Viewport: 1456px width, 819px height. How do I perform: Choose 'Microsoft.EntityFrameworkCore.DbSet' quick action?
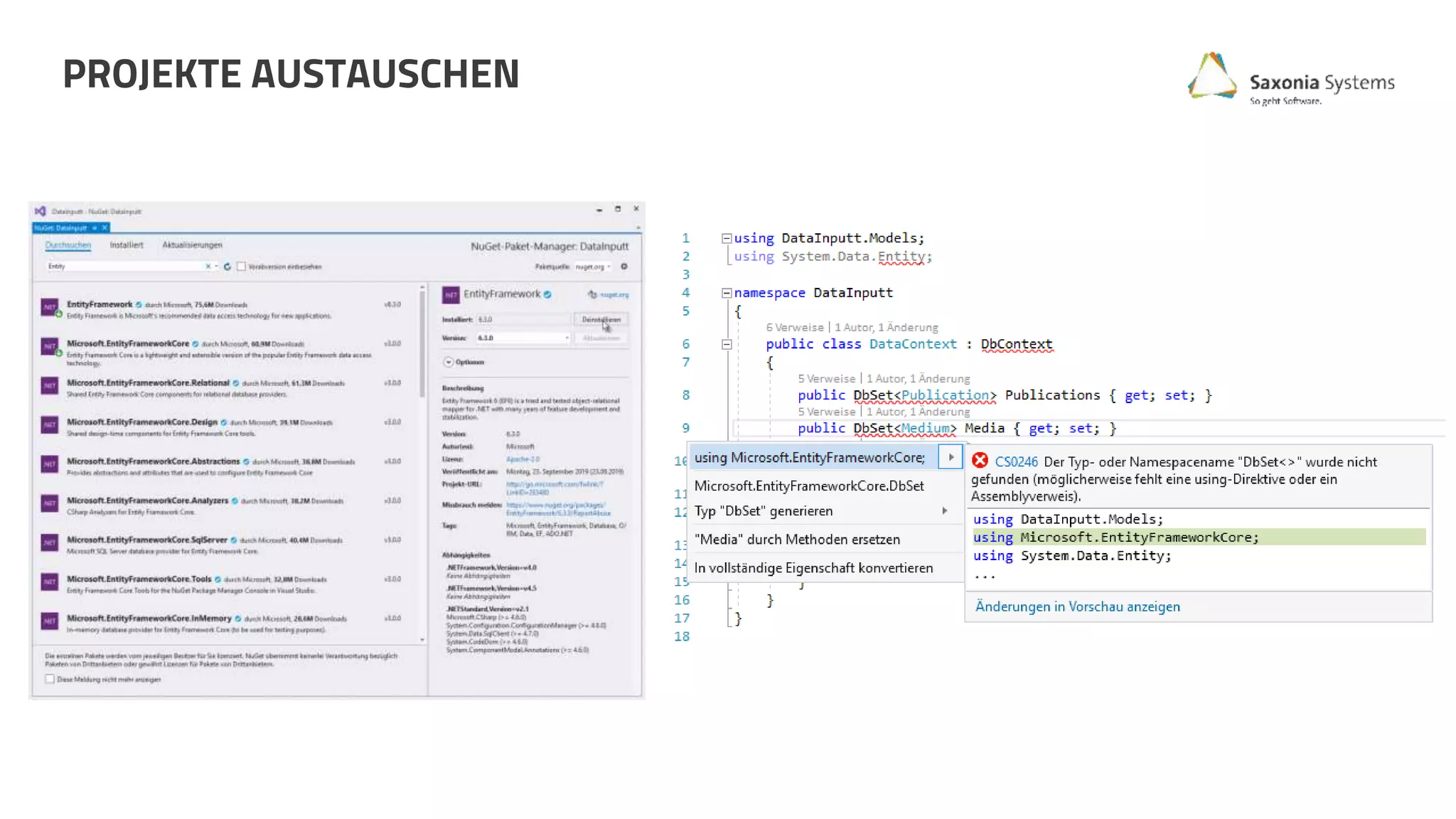(809, 486)
